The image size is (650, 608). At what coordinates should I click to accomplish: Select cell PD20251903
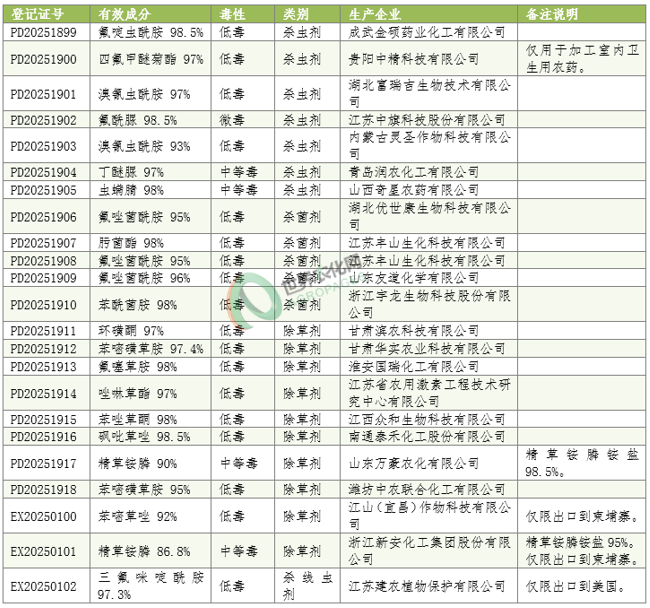click(44, 146)
